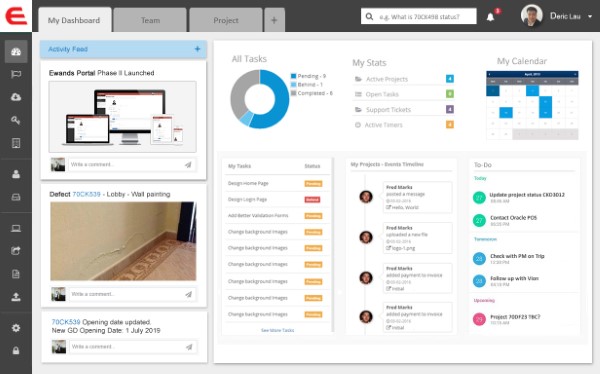The width and height of the screenshot is (600, 374).
Task: Open Check with PM on Trip to-do
Action: (x=517, y=256)
